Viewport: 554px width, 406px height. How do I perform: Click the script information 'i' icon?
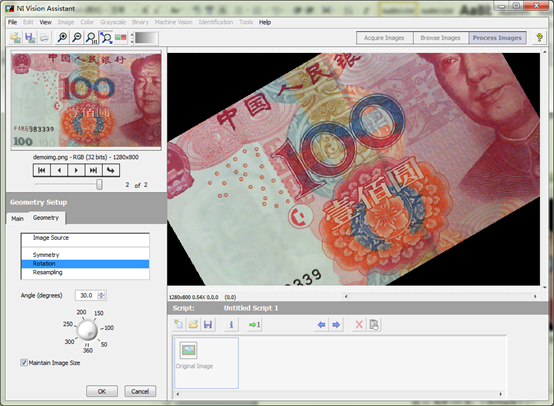click(231, 324)
